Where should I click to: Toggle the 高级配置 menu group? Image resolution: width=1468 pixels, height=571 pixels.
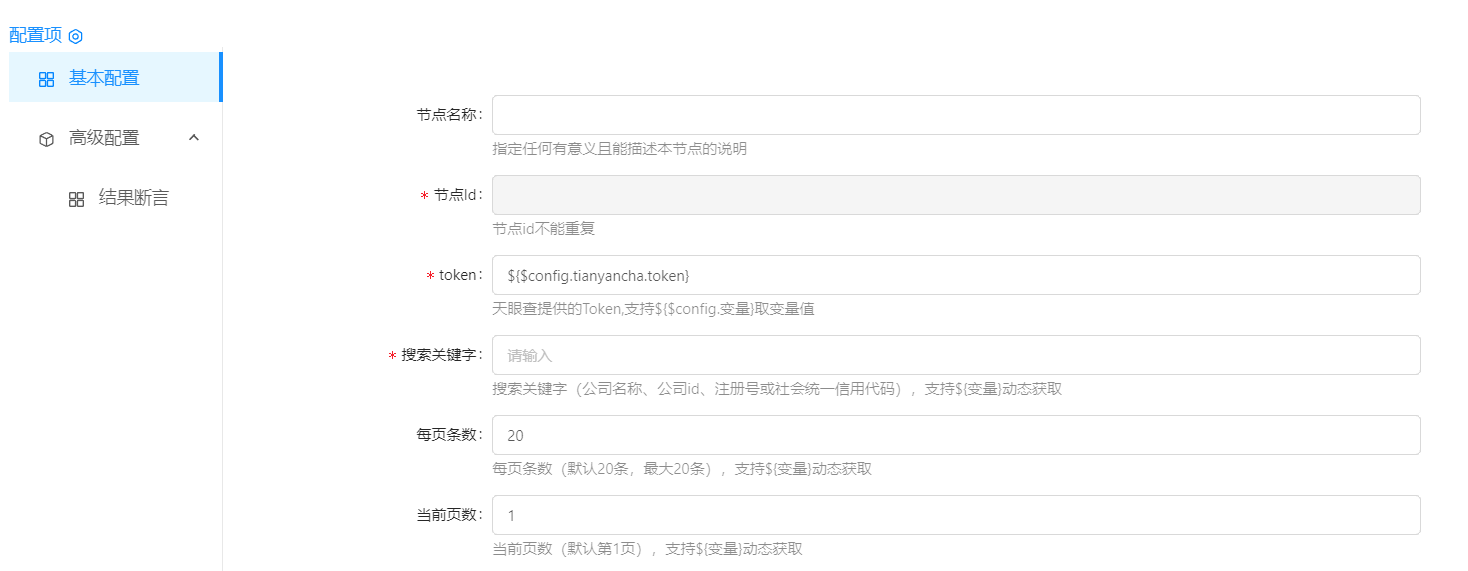tap(104, 138)
